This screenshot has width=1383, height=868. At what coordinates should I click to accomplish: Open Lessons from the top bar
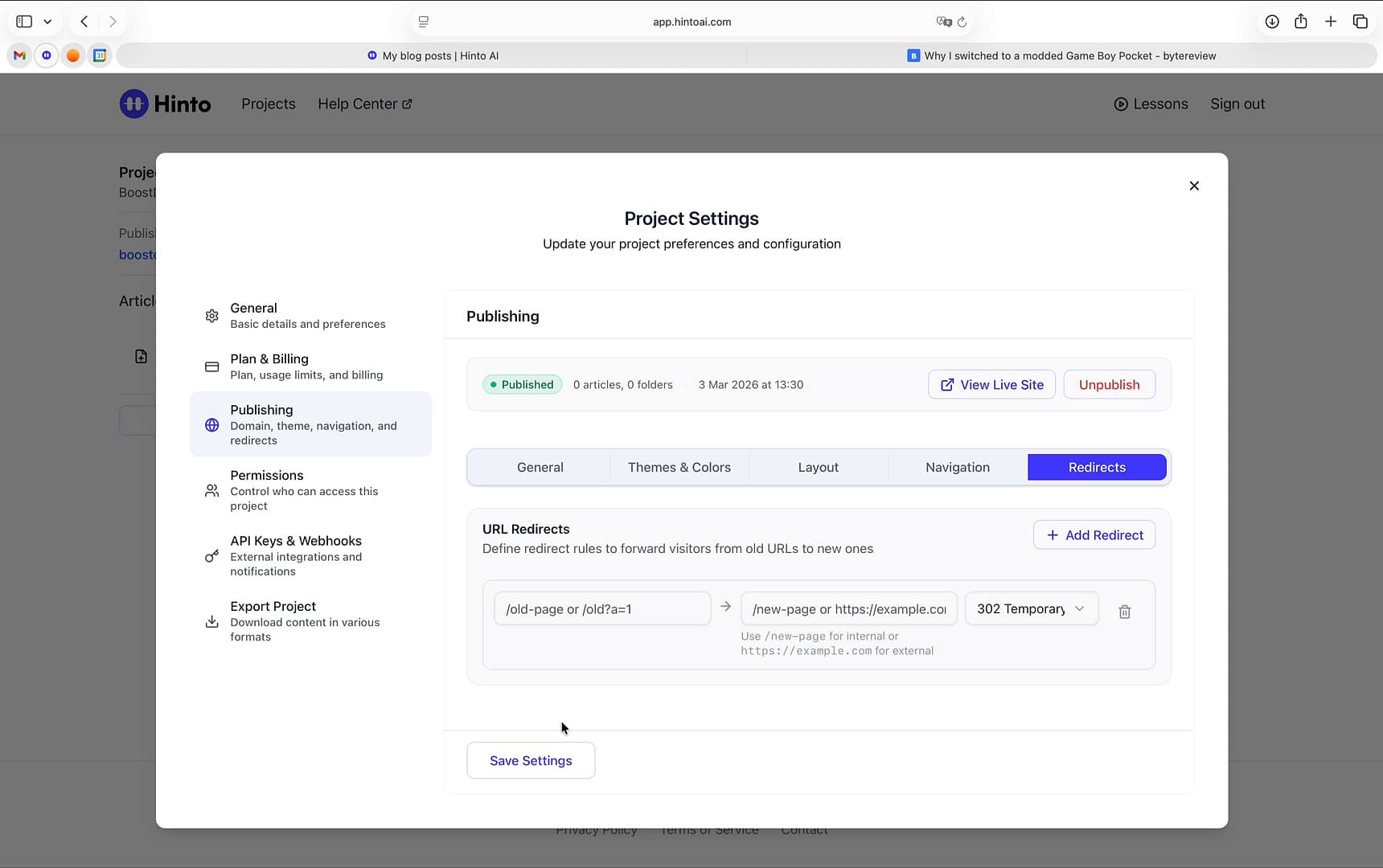pos(1151,104)
